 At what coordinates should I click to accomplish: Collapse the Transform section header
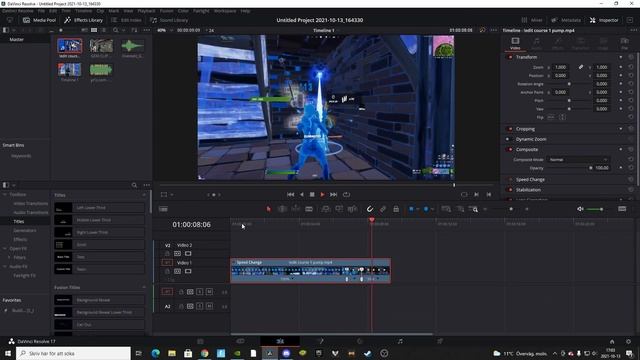527,57
